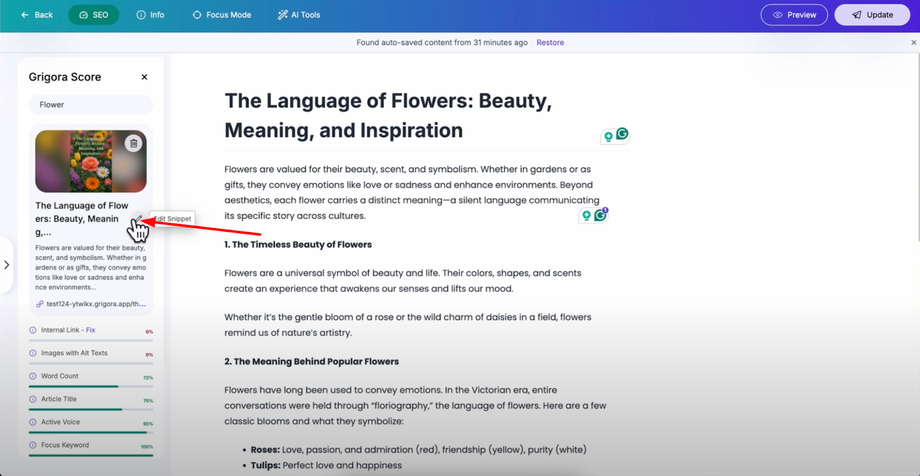Click the Images with Alt Texts info icon
The width and height of the screenshot is (920, 476).
pyautogui.click(x=33, y=353)
